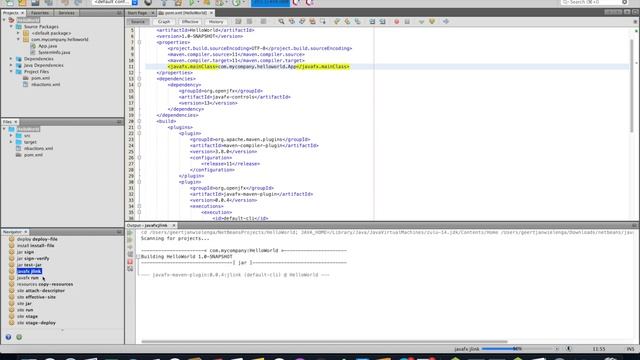Click the green round icon beside Navigator help
The width and height of the screenshot is (640, 360).
coord(19,337)
